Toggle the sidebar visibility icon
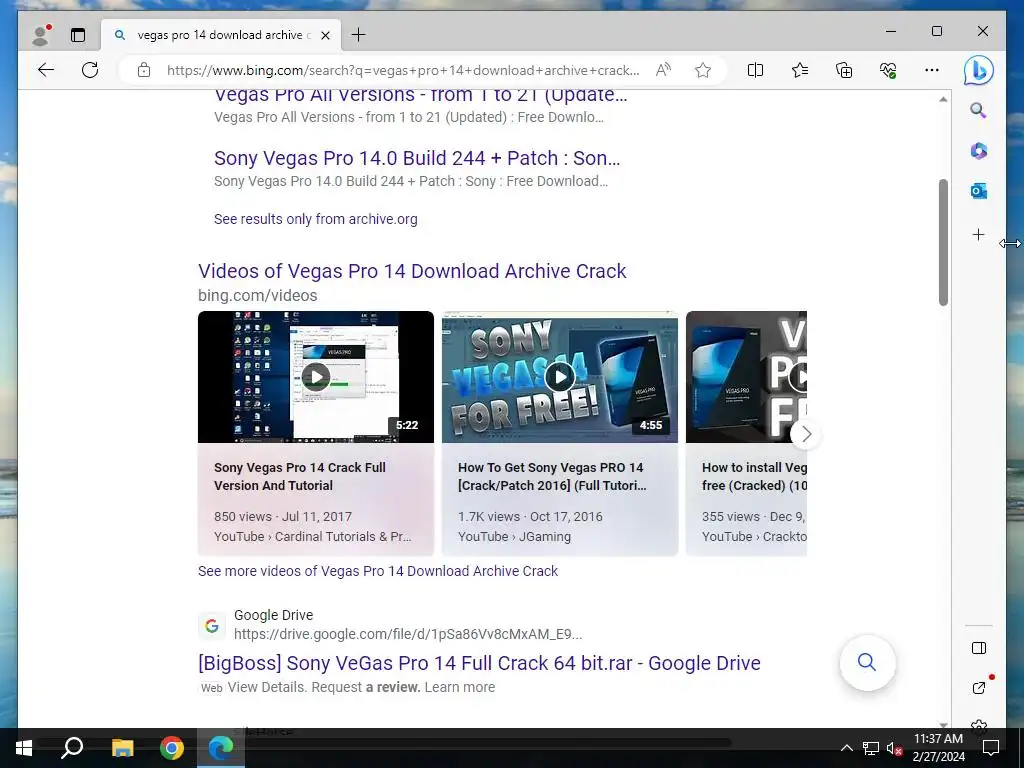 coord(978,648)
